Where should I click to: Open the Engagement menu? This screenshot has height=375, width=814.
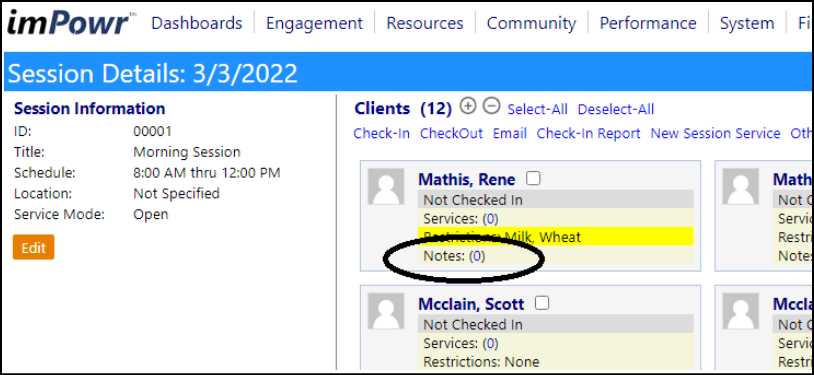tap(314, 23)
